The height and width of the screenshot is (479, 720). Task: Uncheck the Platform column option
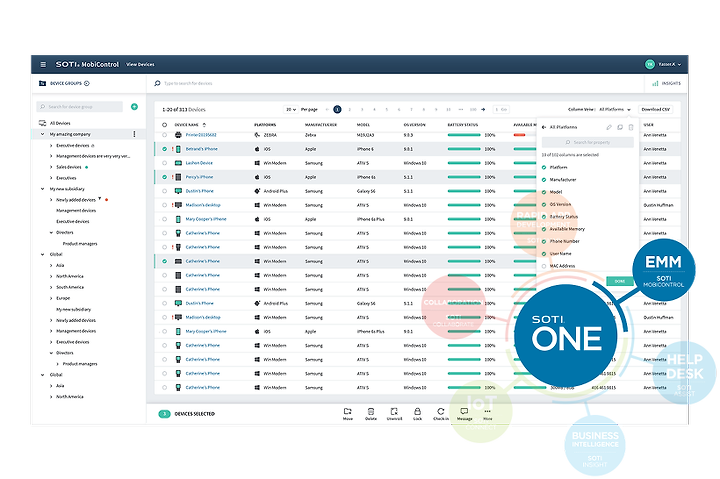point(544,168)
